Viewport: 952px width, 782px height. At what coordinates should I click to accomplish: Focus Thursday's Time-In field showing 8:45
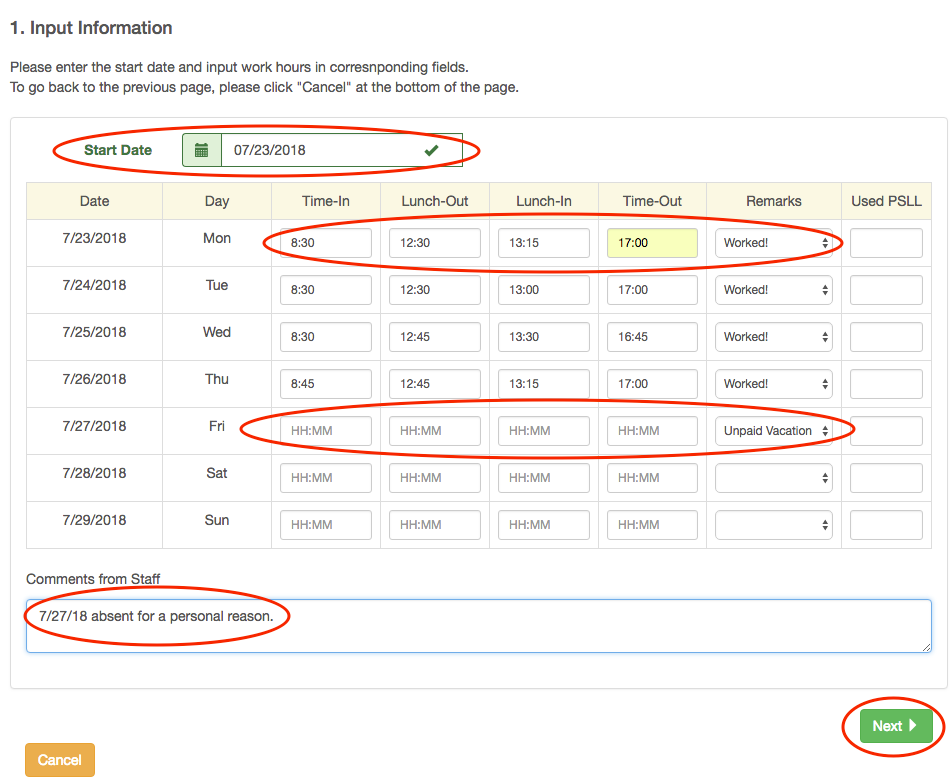tap(326, 384)
